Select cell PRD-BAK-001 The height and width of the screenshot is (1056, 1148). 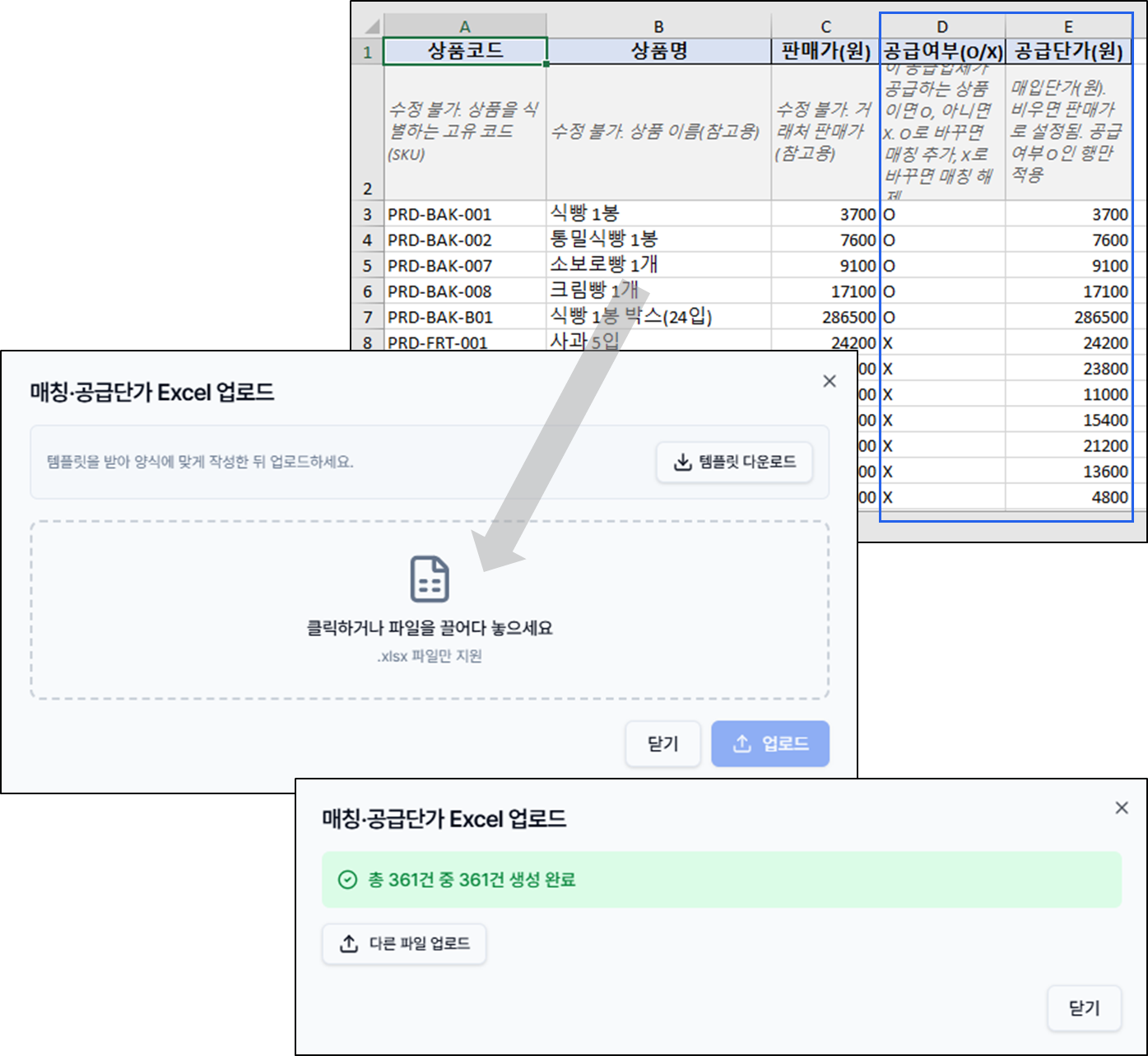(x=465, y=214)
